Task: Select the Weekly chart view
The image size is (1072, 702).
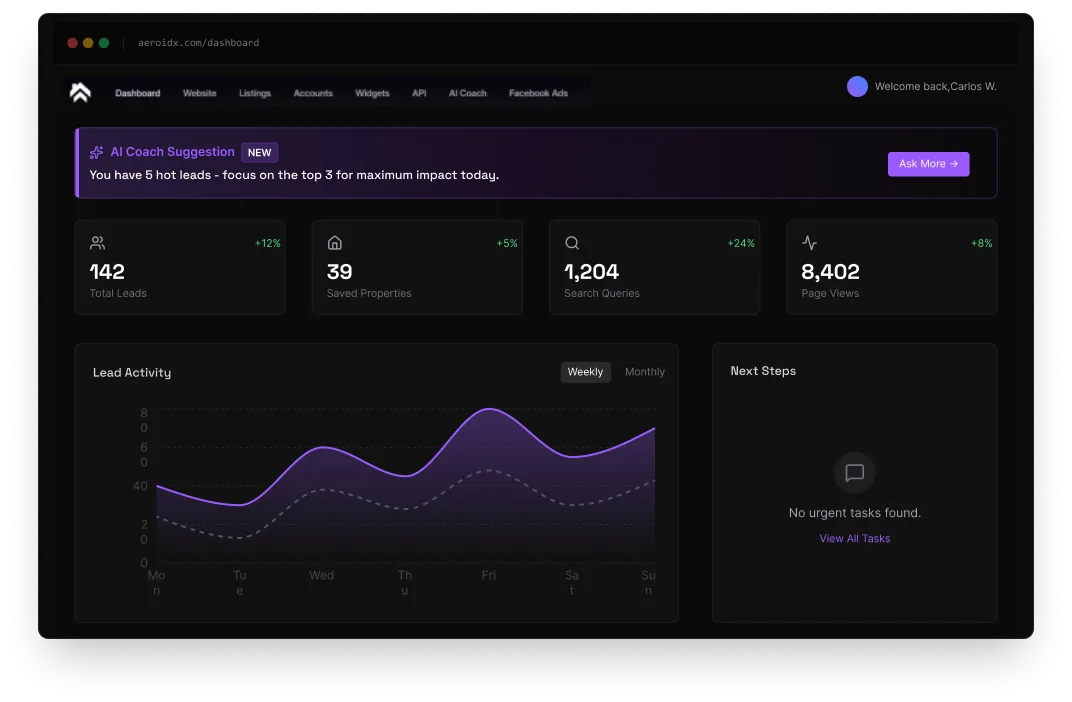Action: tap(585, 371)
